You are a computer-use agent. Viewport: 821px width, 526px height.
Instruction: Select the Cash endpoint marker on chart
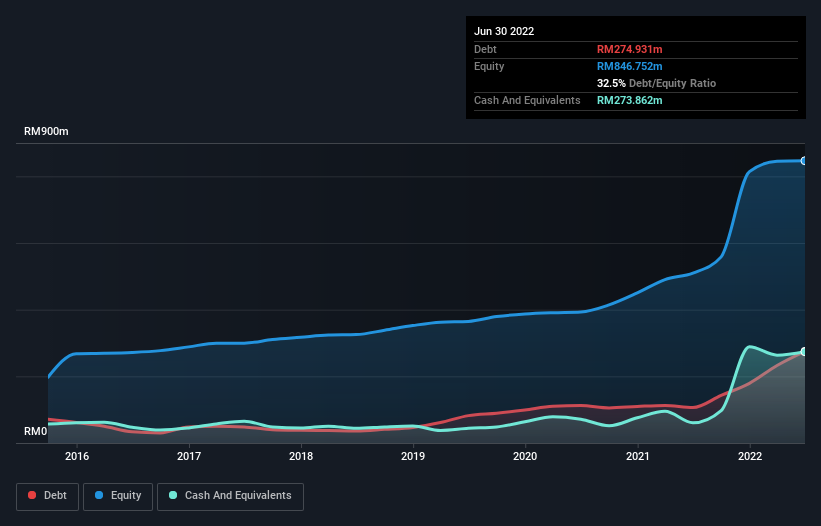pyautogui.click(x=804, y=351)
